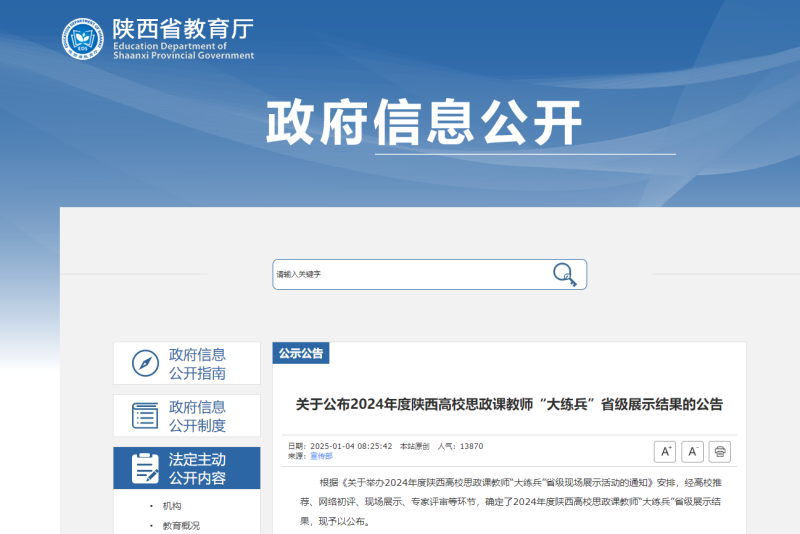The image size is (800, 534).
Task: Click the article title about 大练兵 results
Action: click(x=509, y=405)
